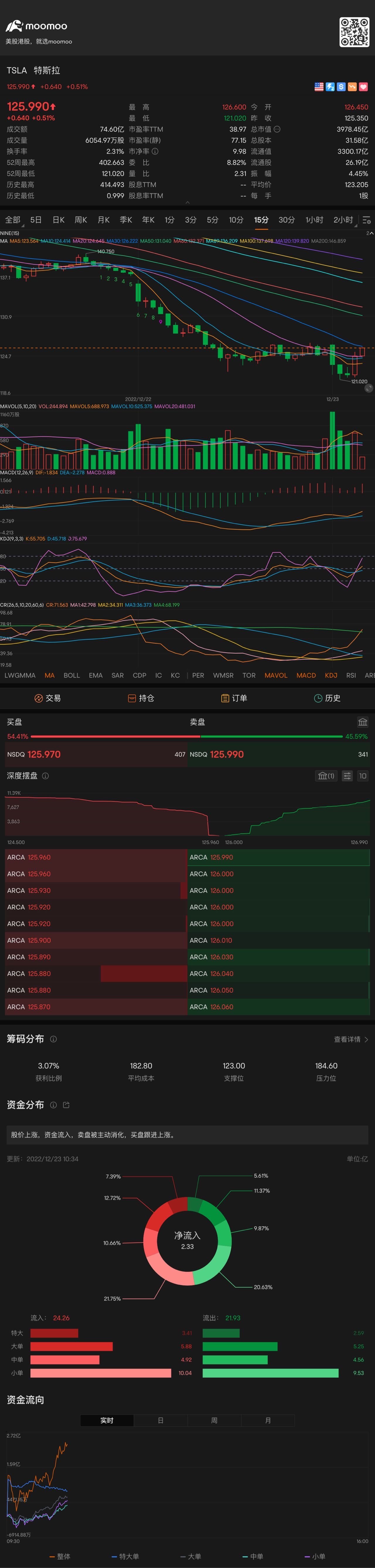Toggle the MACD indicator

click(x=306, y=676)
